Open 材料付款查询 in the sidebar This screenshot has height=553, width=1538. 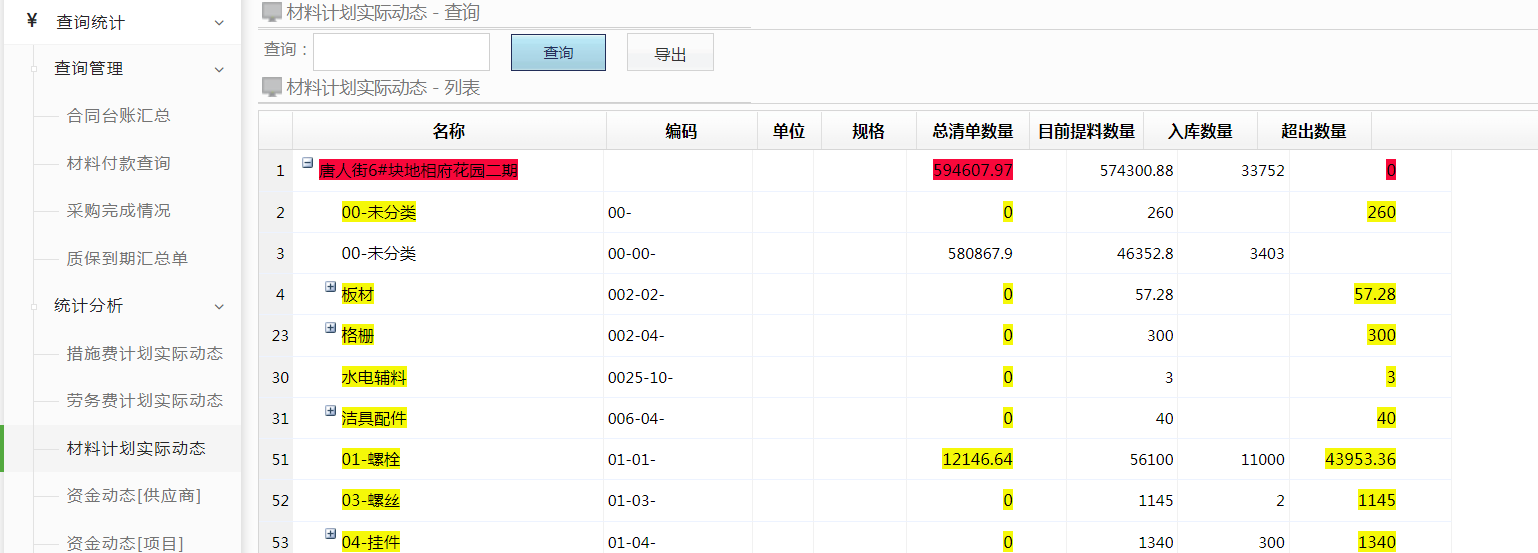pos(118,163)
